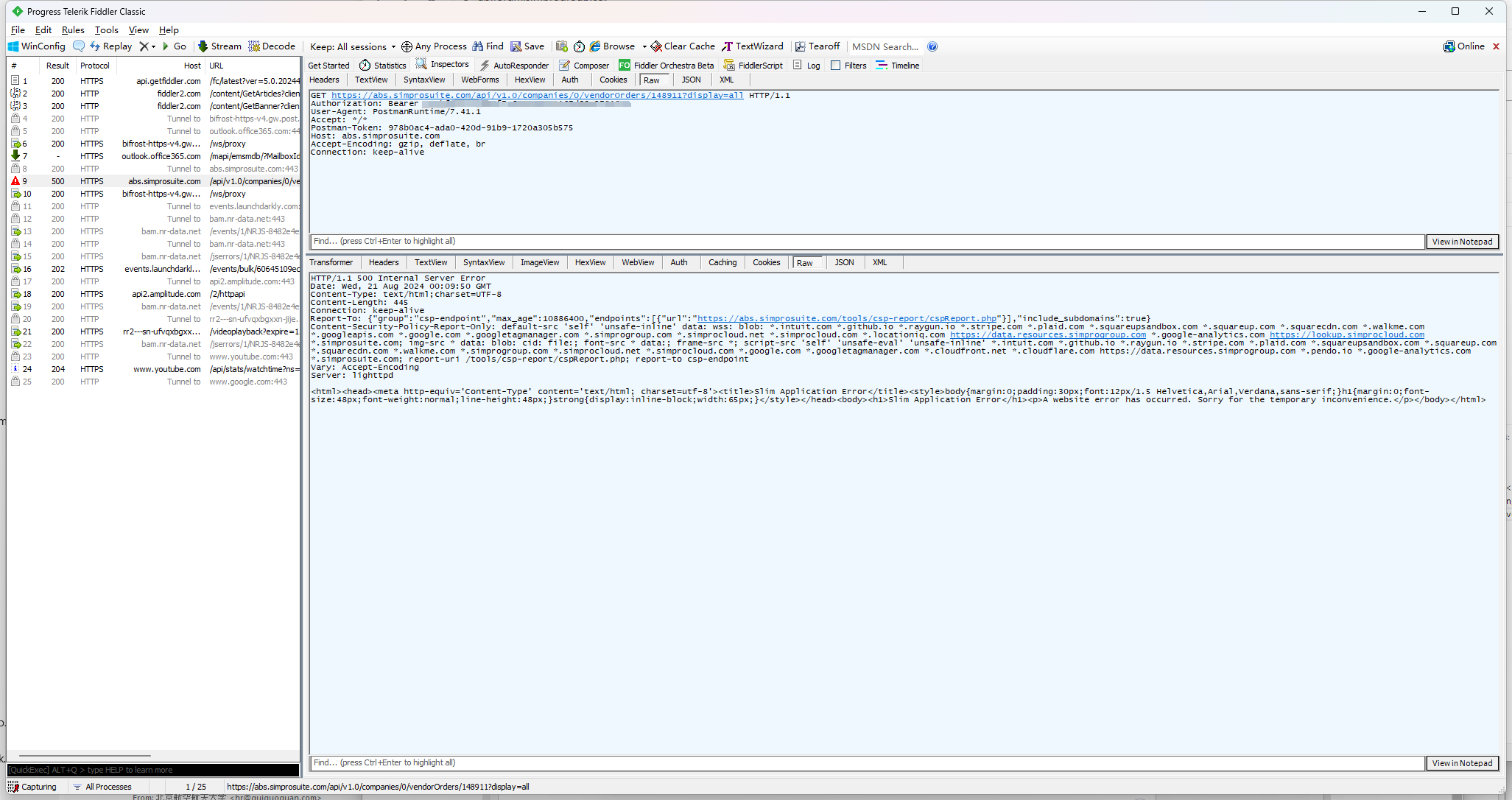Click the session list horizontal scrollbar
Image resolution: width=1512 pixels, height=800 pixels.
click(x=85, y=756)
